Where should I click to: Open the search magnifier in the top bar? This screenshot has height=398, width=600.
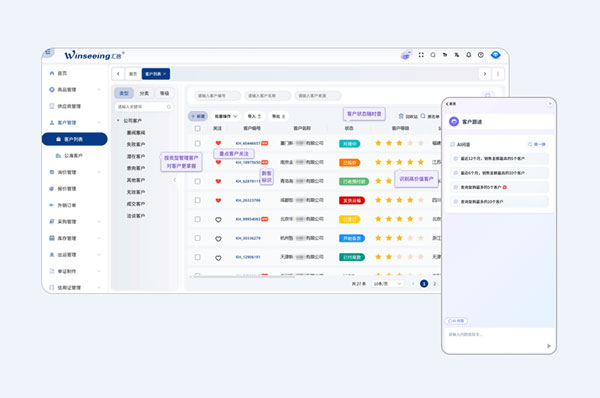(433, 55)
